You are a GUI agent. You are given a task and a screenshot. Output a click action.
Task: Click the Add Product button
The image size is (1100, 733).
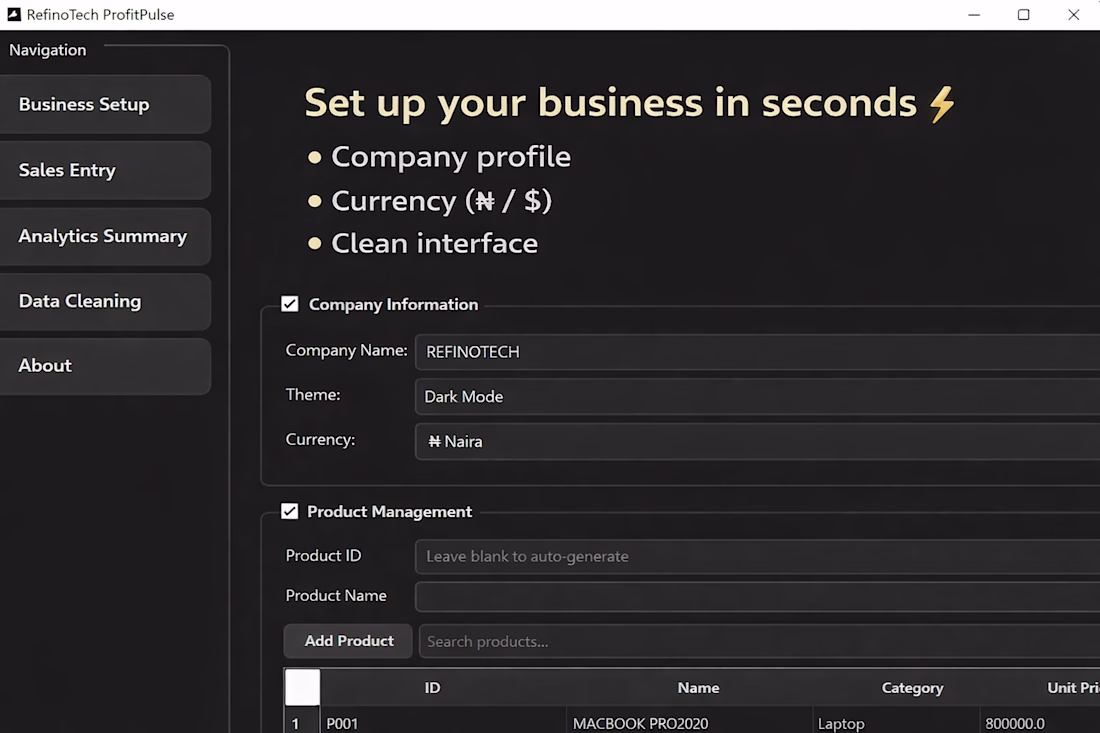coord(348,641)
